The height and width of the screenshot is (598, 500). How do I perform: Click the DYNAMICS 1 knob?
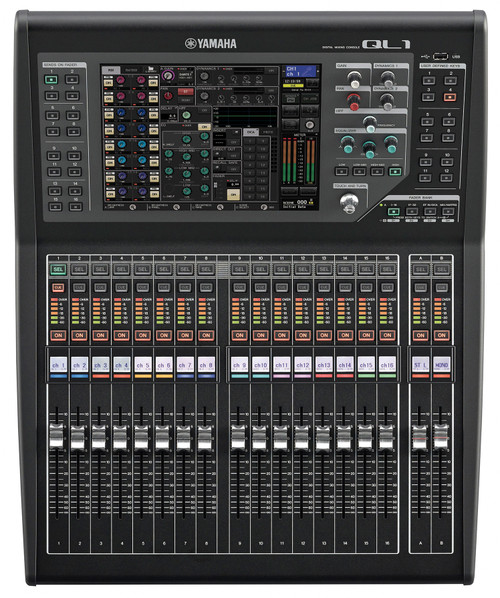387,78
